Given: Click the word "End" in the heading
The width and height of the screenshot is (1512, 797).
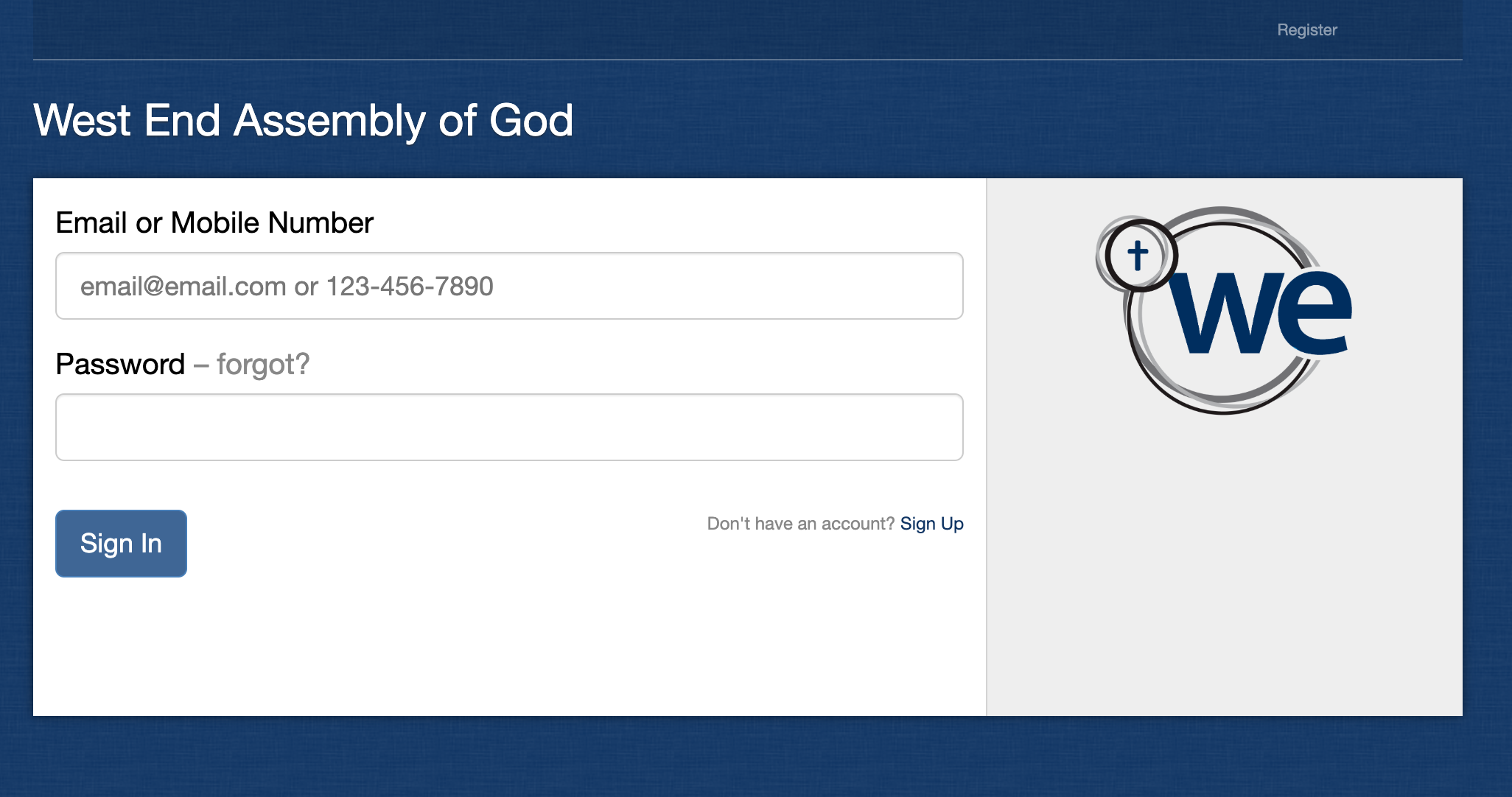Looking at the screenshot, I should point(182,120).
